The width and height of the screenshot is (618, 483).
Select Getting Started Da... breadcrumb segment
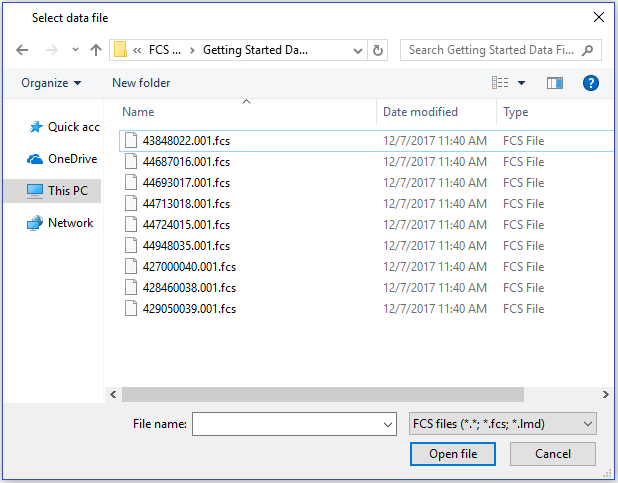click(255, 50)
